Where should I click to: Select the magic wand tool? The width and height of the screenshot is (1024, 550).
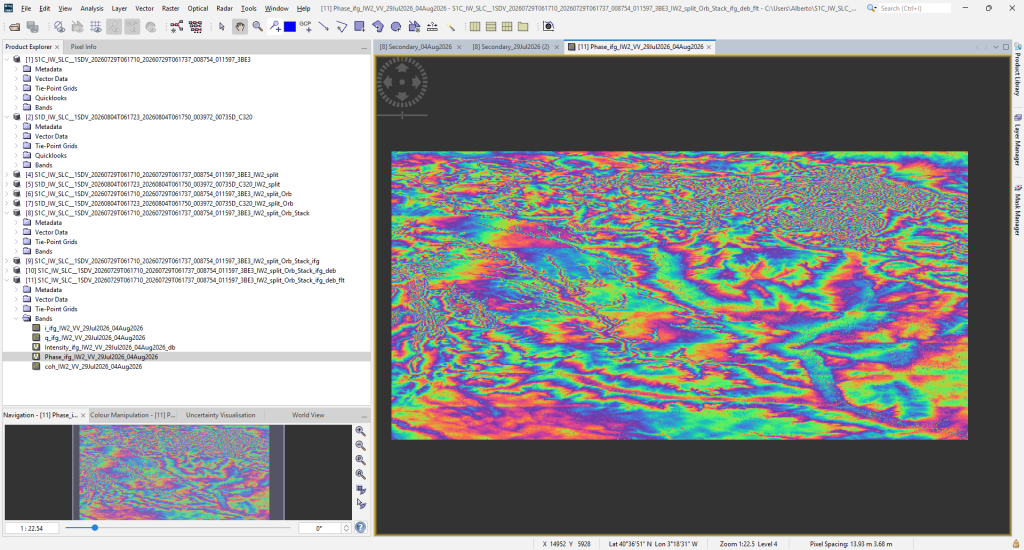click(x=451, y=27)
